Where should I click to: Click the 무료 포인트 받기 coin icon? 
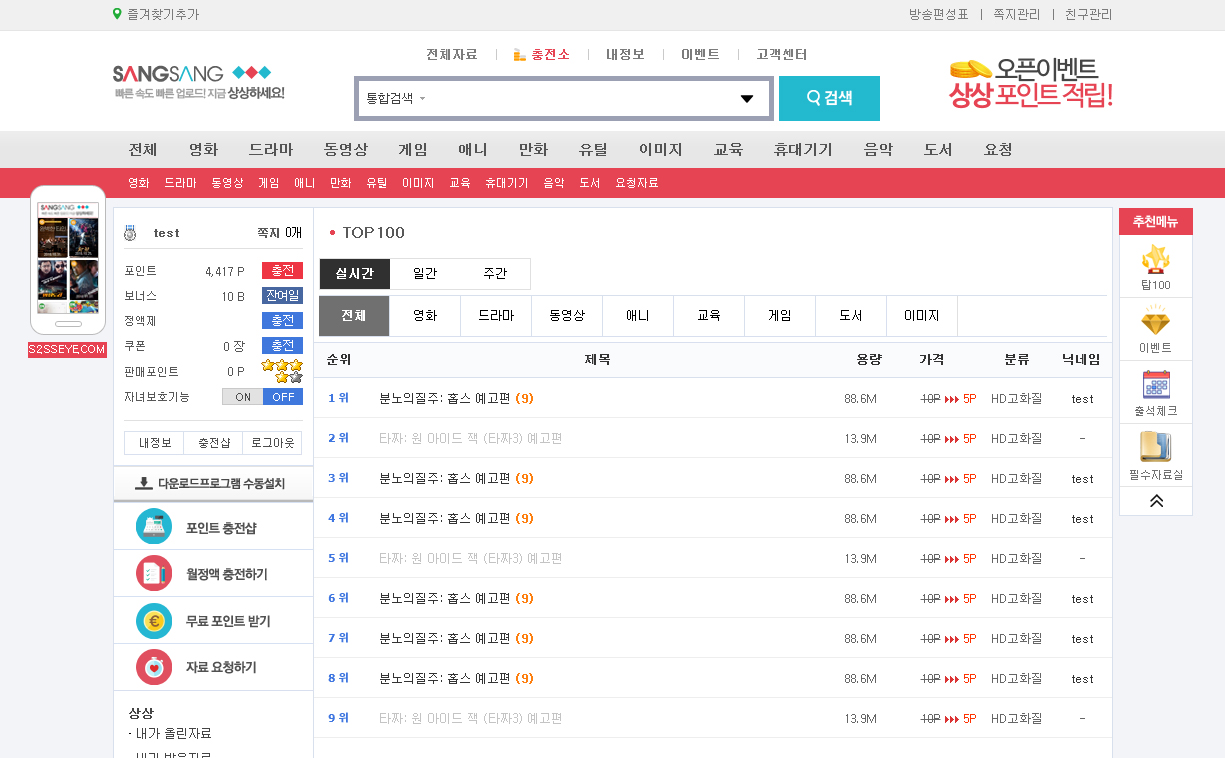pyautogui.click(x=154, y=621)
